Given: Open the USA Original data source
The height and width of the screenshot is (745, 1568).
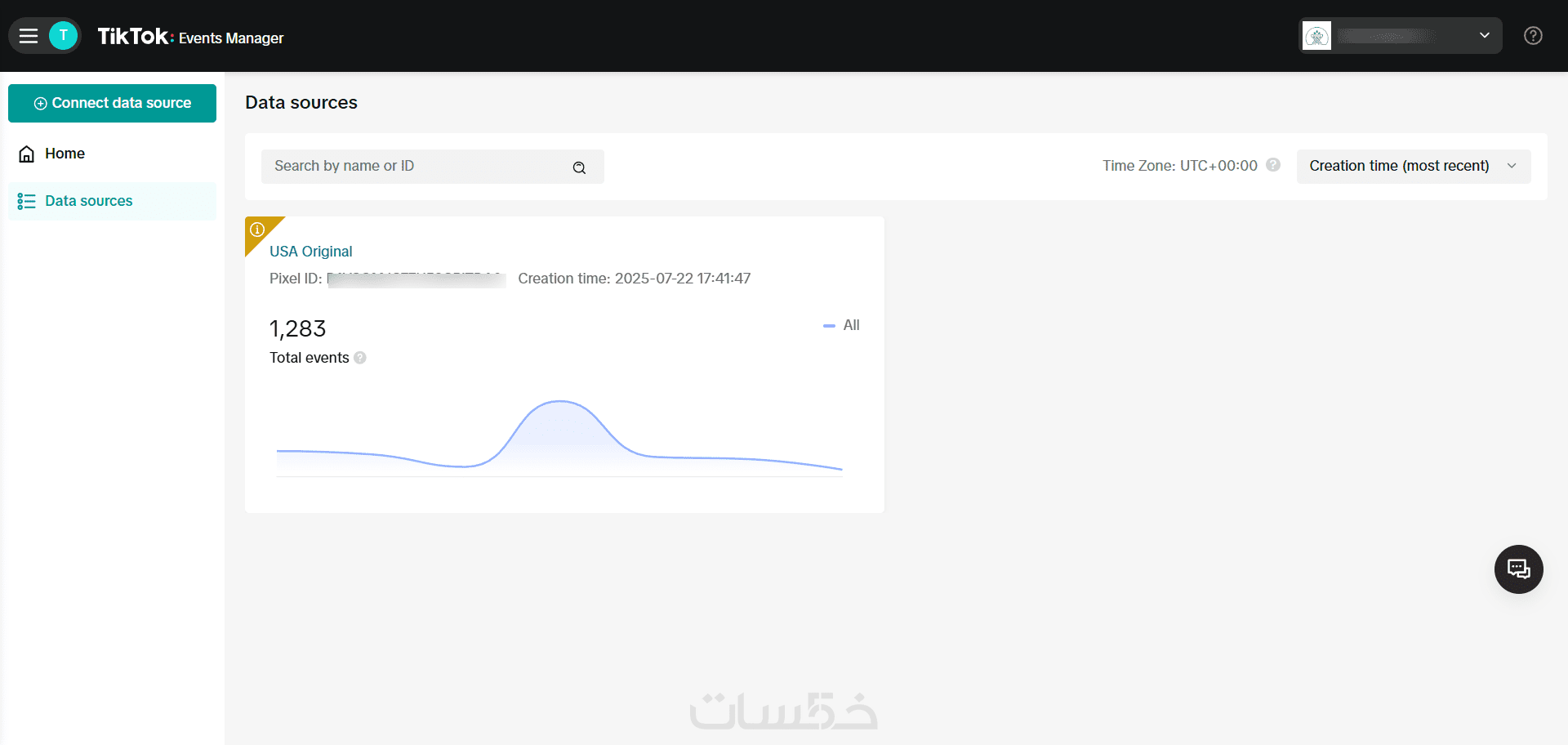Looking at the screenshot, I should [x=311, y=252].
